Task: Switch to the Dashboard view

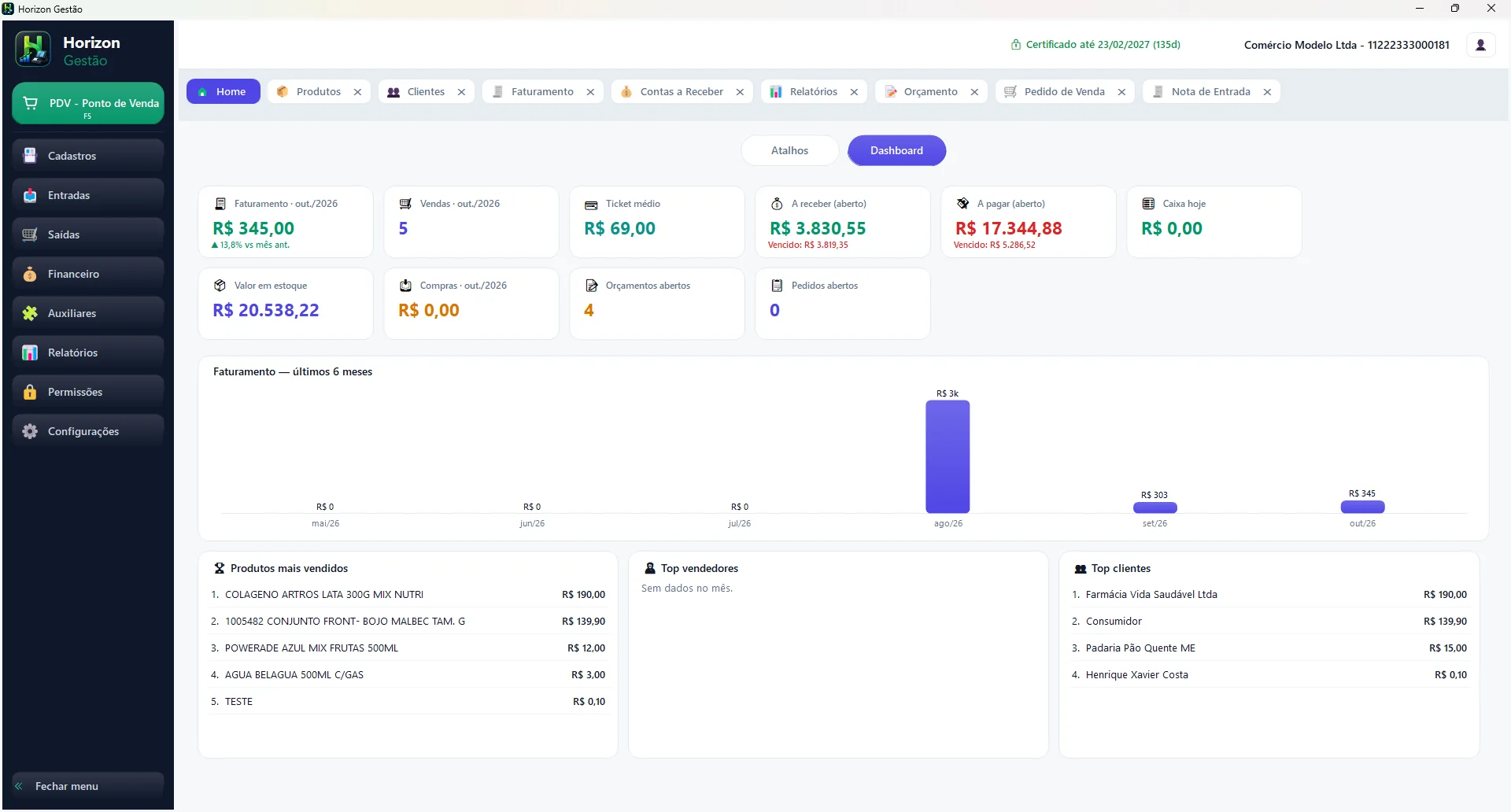Action: pos(896,150)
